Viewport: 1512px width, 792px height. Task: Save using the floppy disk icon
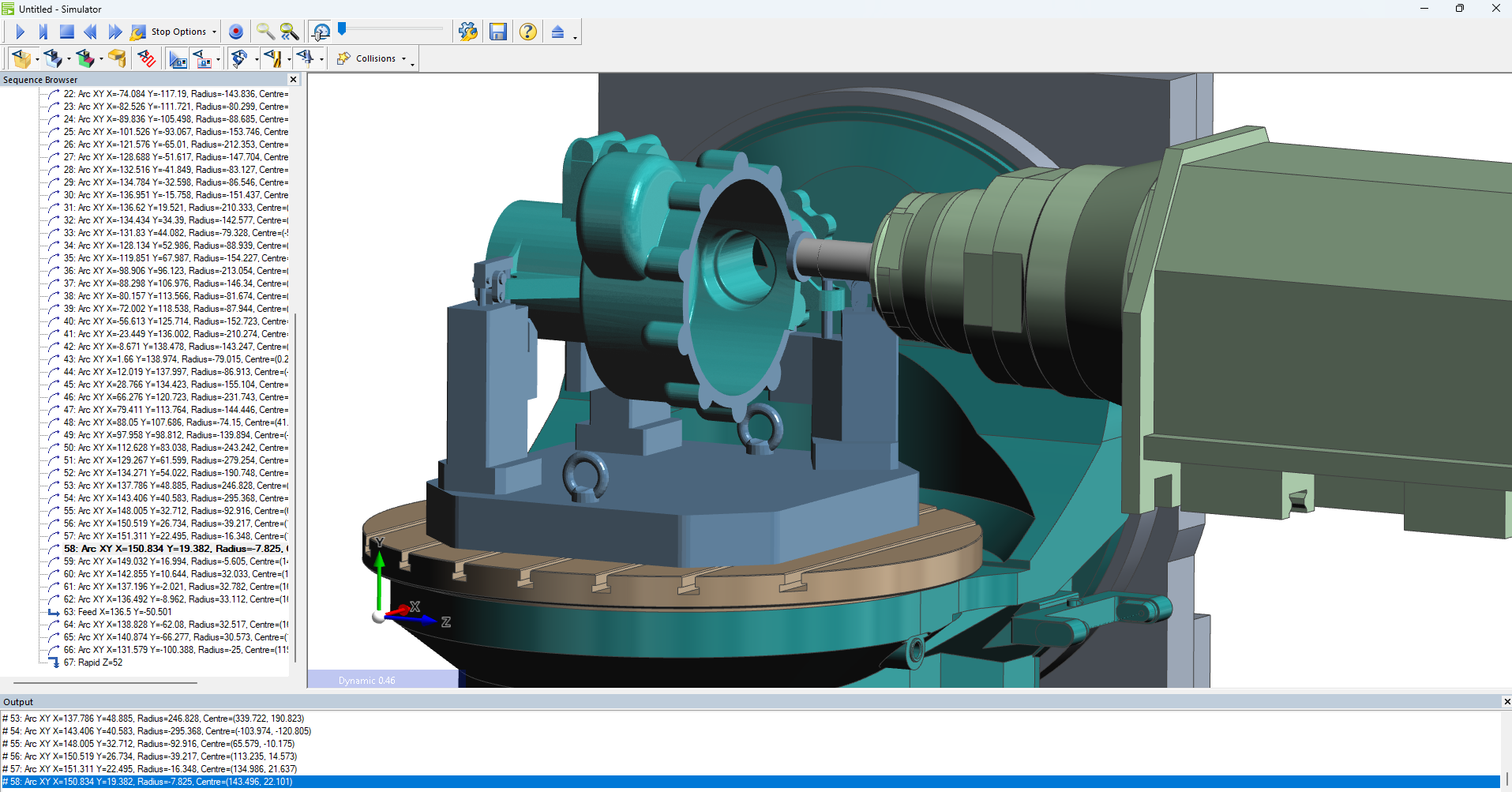pyautogui.click(x=498, y=32)
